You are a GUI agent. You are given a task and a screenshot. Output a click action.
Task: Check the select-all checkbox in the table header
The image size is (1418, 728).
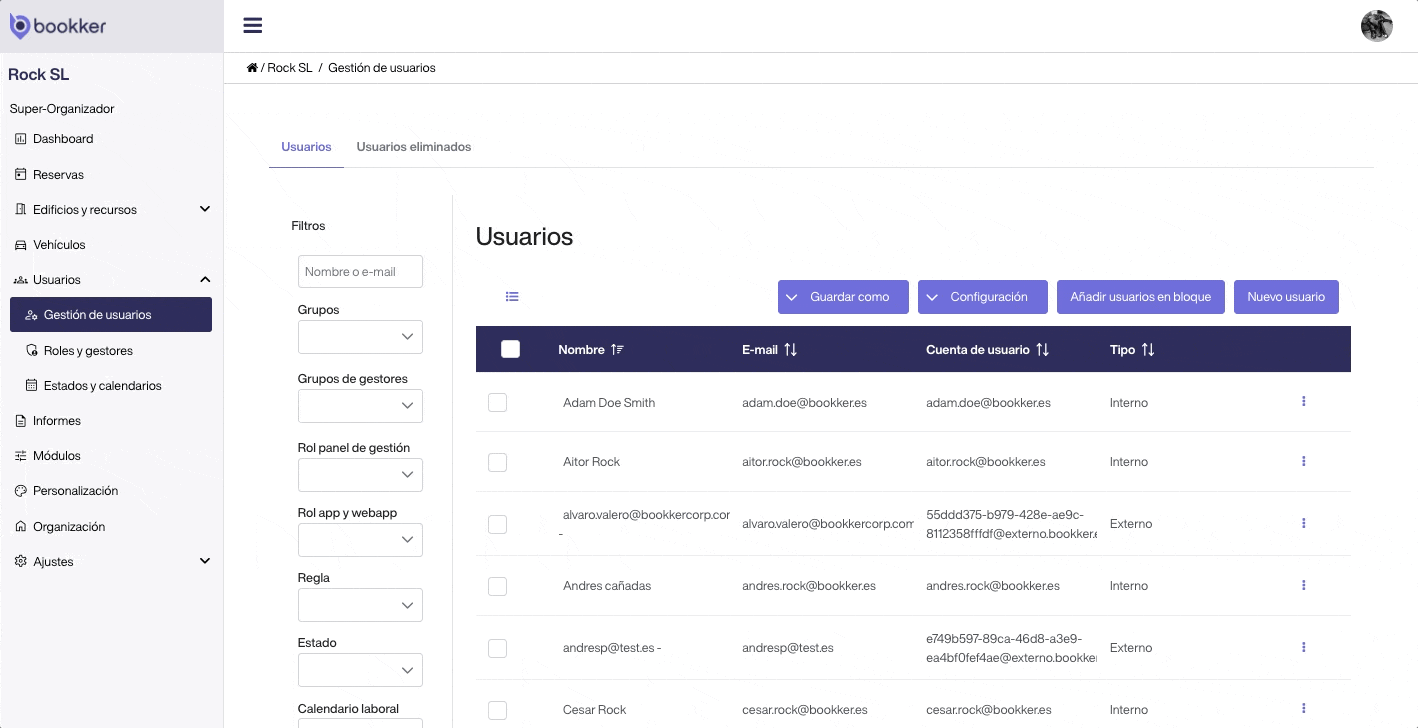[510, 349]
